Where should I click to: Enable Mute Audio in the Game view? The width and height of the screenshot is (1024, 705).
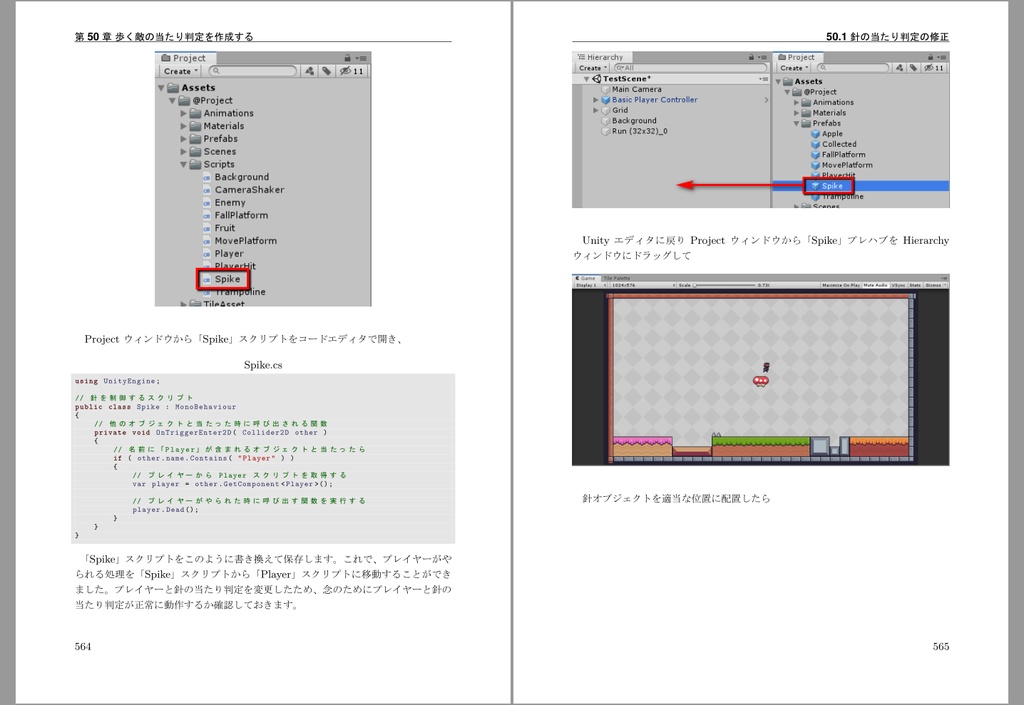click(x=876, y=284)
